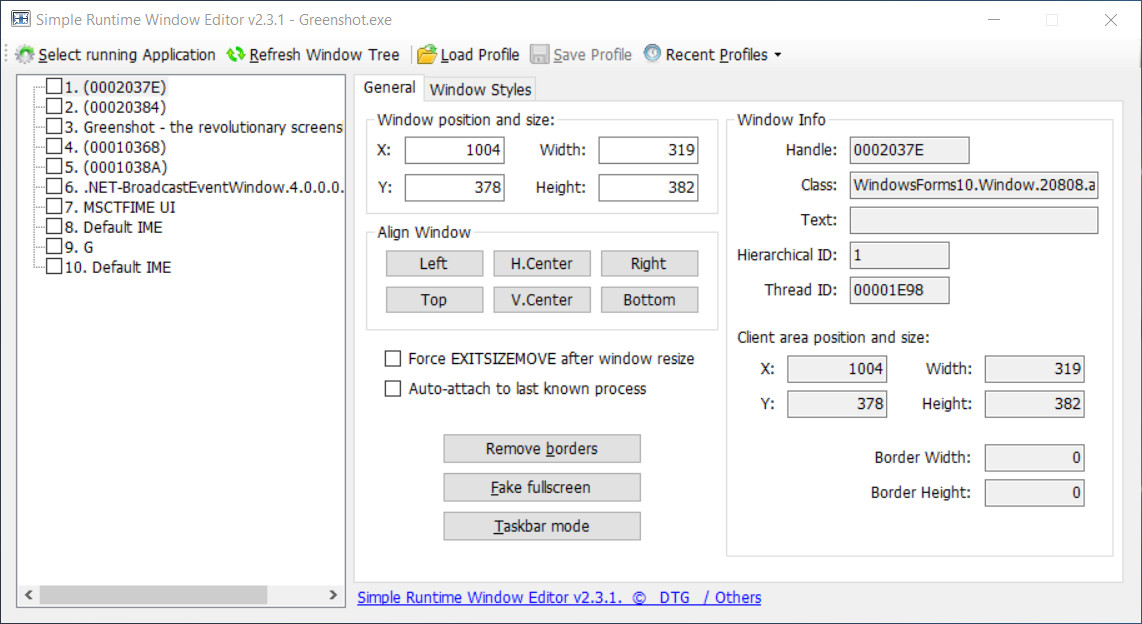Click the app icon in the title bar
1142x624 pixels.
(x=20, y=19)
